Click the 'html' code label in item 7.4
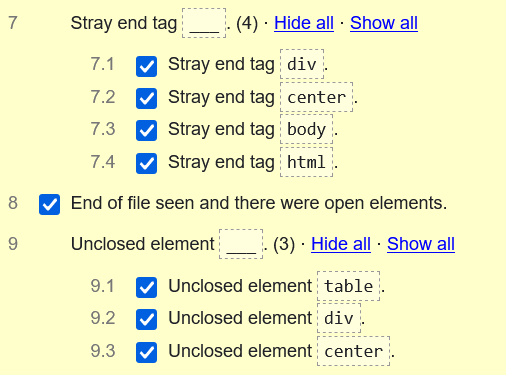The image size is (506, 375). coord(306,162)
